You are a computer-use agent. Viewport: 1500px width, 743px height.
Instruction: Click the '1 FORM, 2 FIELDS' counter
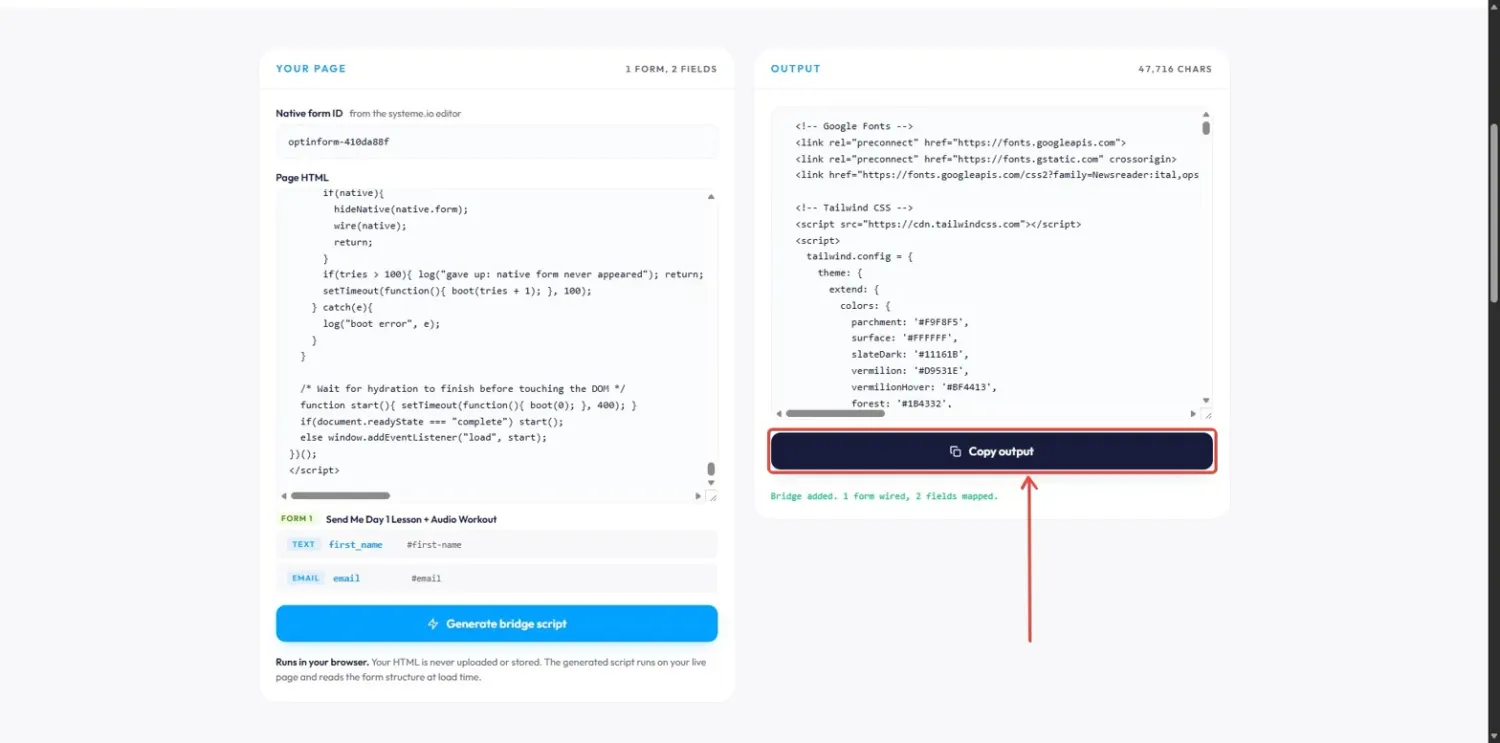pyautogui.click(x=671, y=69)
